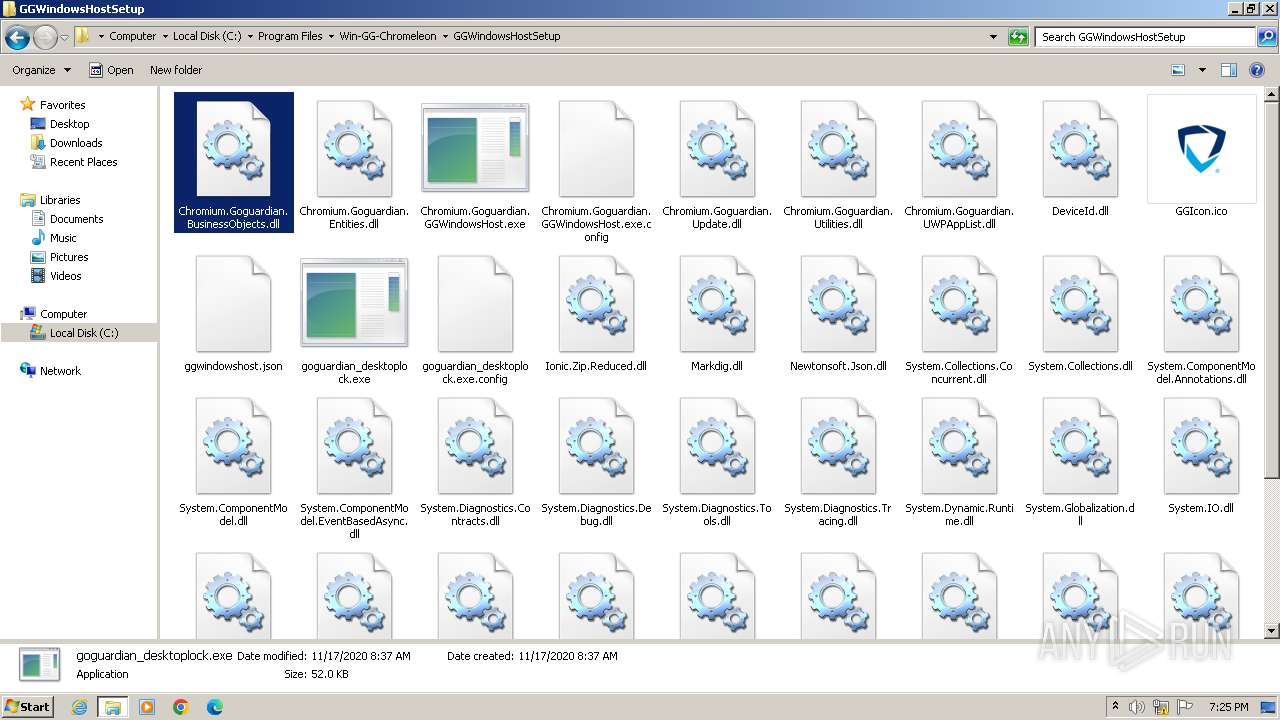Select Chromium.Goguardian.GGWindowsHost.exe application icon

click(475, 148)
